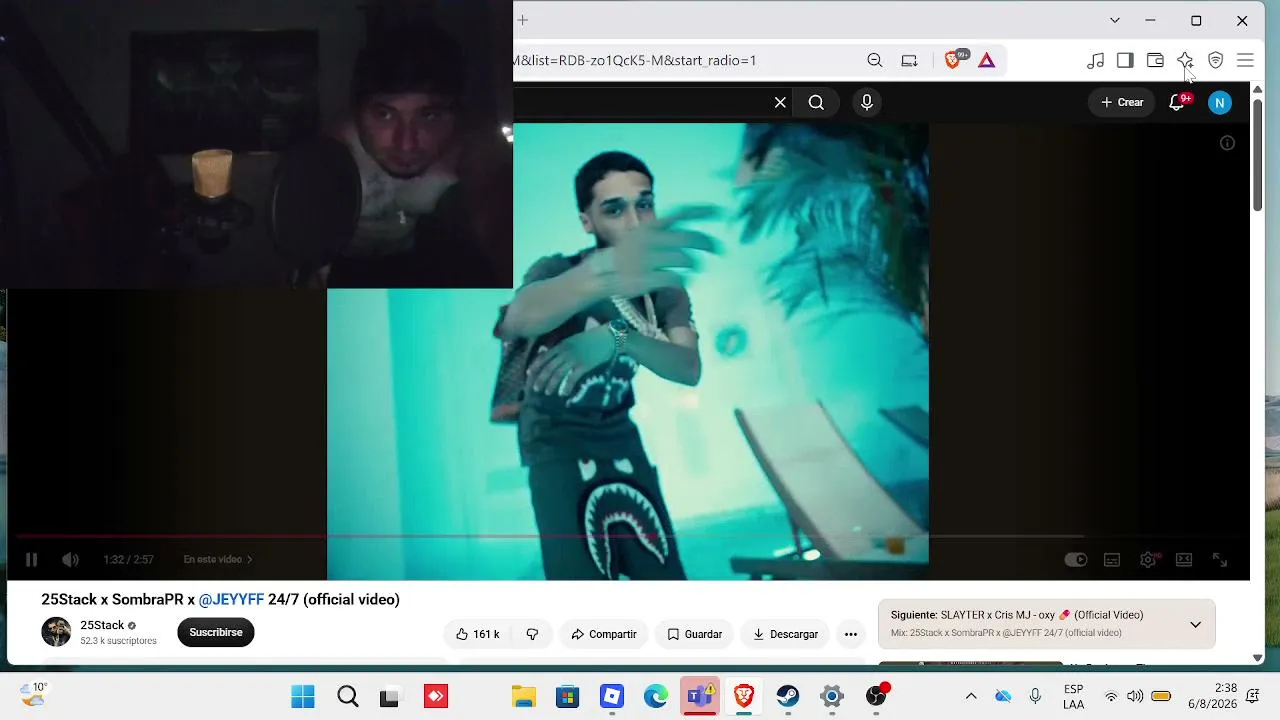Subscribe with the Suscribirse button
The height and width of the screenshot is (720, 1280).
coord(216,633)
